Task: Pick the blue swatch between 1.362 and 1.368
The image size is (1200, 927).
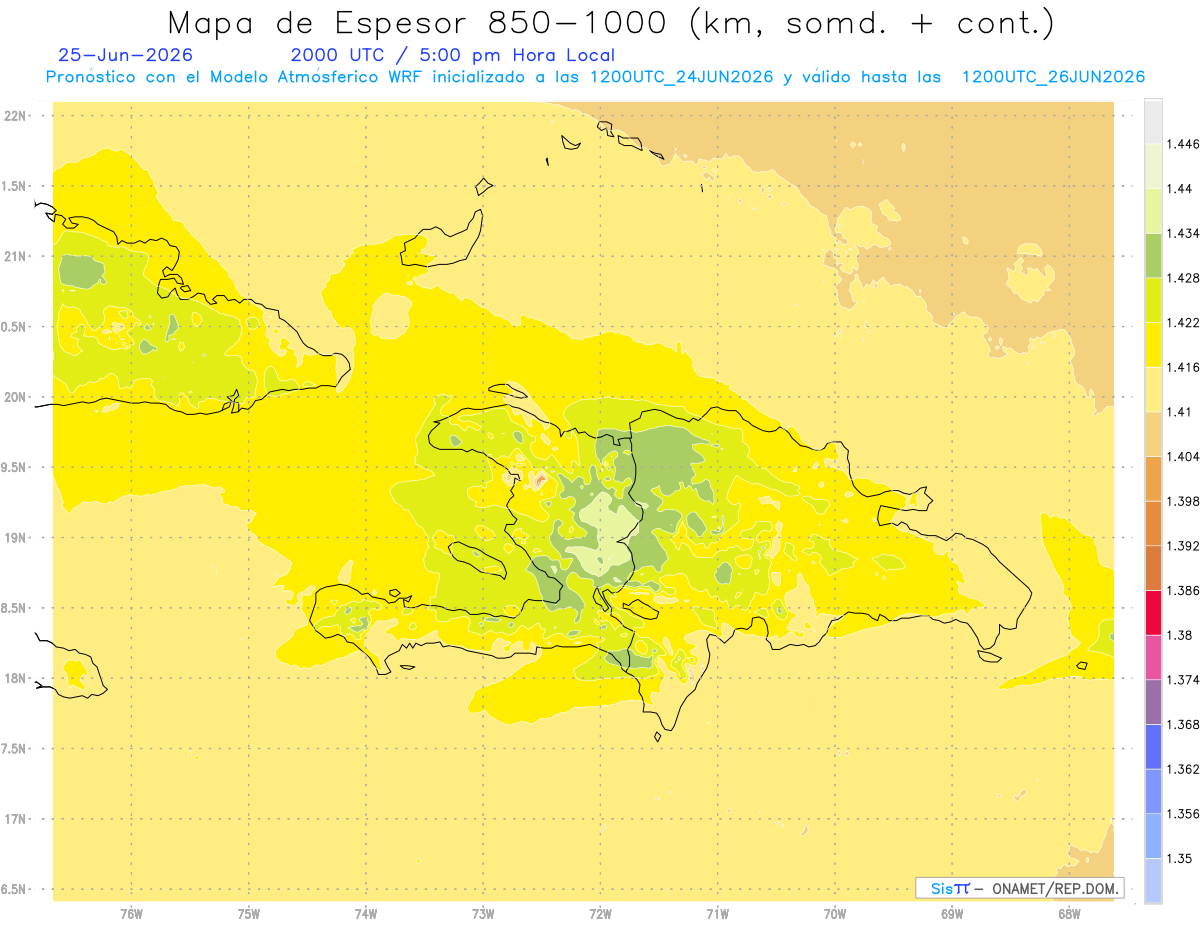Action: pyautogui.click(x=1153, y=747)
